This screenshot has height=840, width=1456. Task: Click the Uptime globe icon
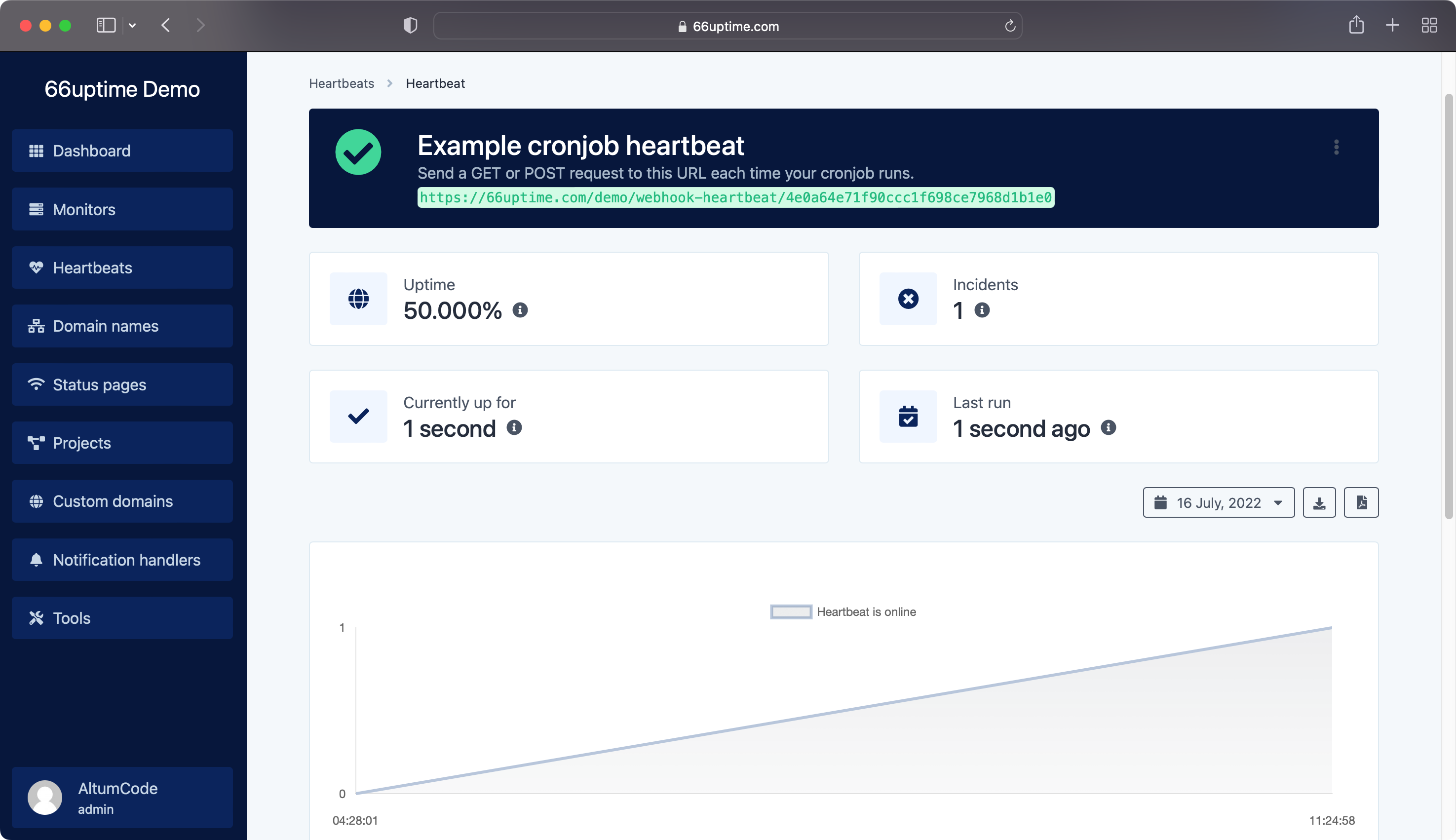click(358, 298)
